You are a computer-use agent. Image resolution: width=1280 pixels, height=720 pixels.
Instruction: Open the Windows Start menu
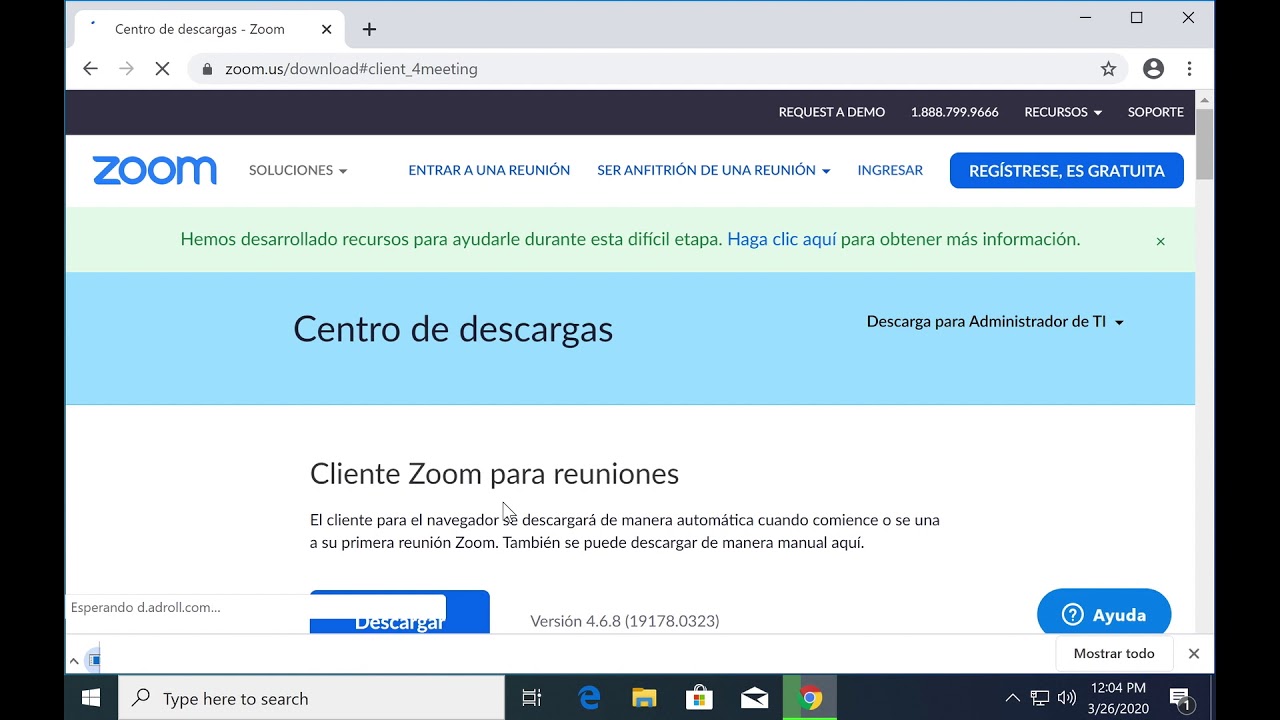(x=91, y=698)
